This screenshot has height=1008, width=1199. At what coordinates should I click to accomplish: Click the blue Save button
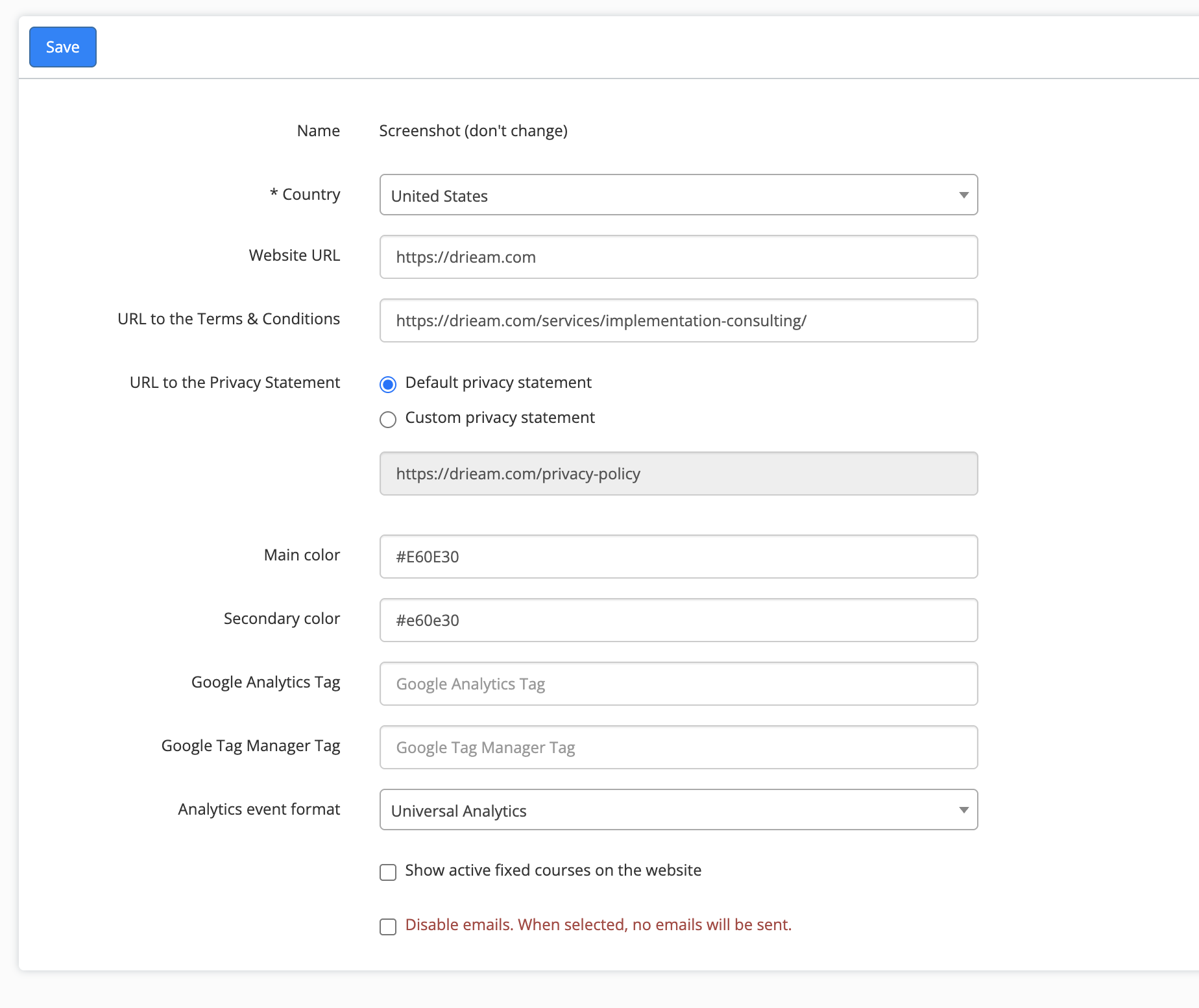pyautogui.click(x=63, y=47)
